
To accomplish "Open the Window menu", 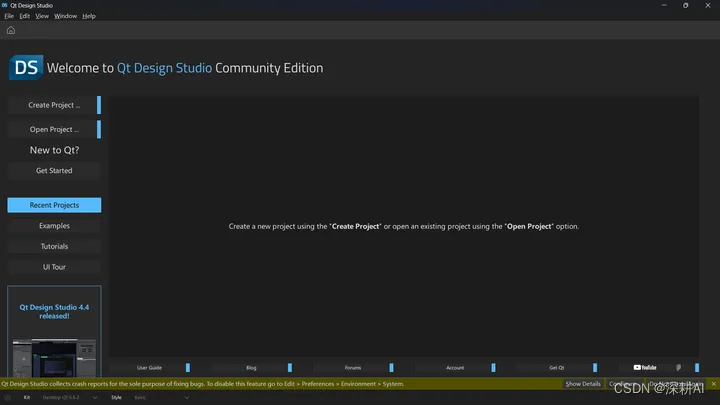I will point(65,16).
